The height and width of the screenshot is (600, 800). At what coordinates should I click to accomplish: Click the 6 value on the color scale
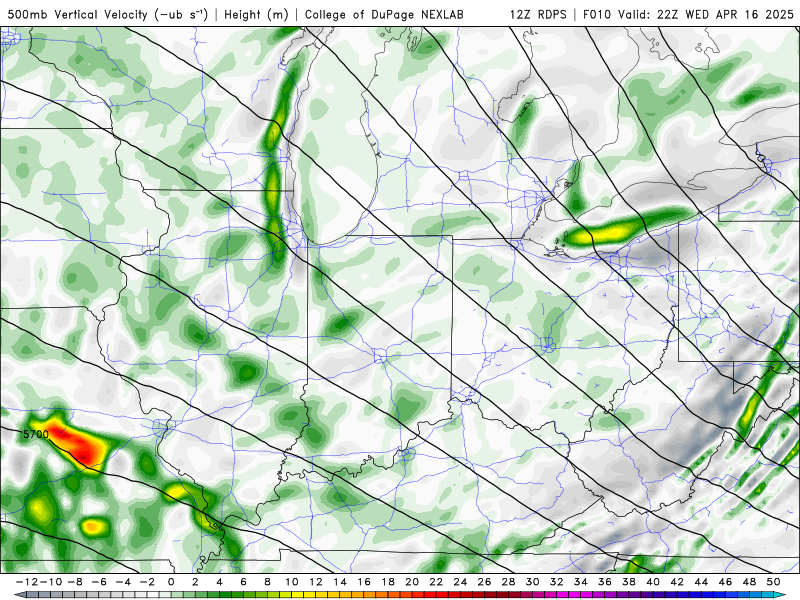point(243,582)
